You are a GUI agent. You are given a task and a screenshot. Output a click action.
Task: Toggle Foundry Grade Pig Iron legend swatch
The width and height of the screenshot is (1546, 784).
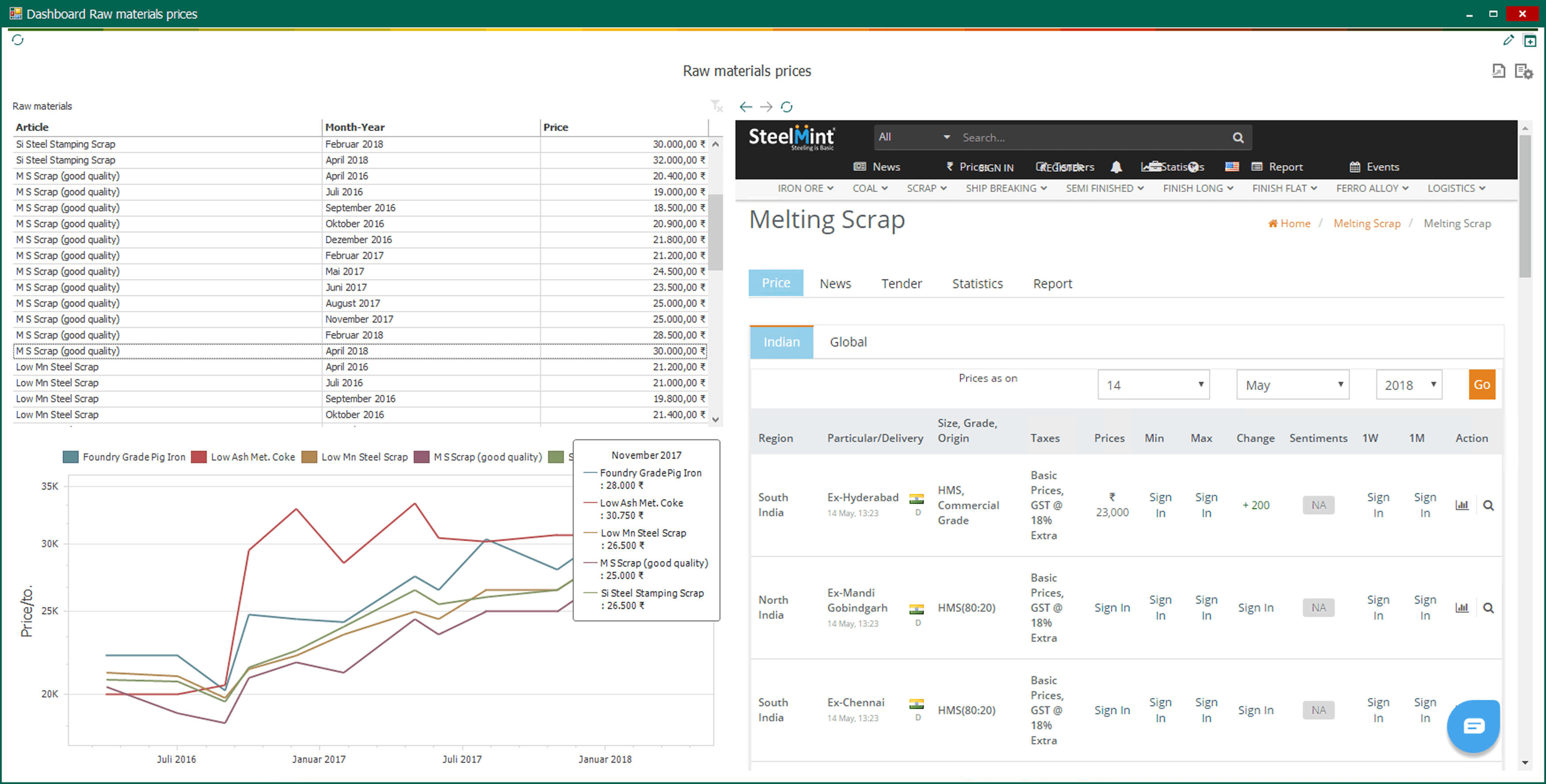(71, 457)
